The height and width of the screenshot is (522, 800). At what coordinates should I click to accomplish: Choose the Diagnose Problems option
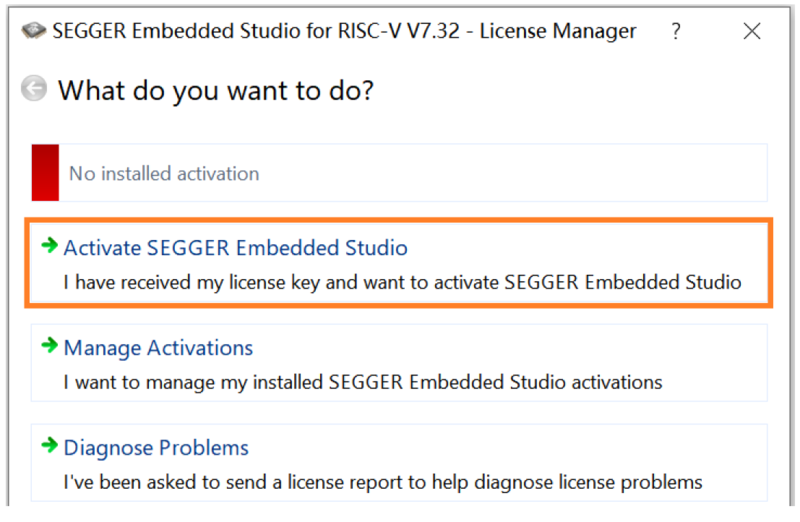pos(156,448)
